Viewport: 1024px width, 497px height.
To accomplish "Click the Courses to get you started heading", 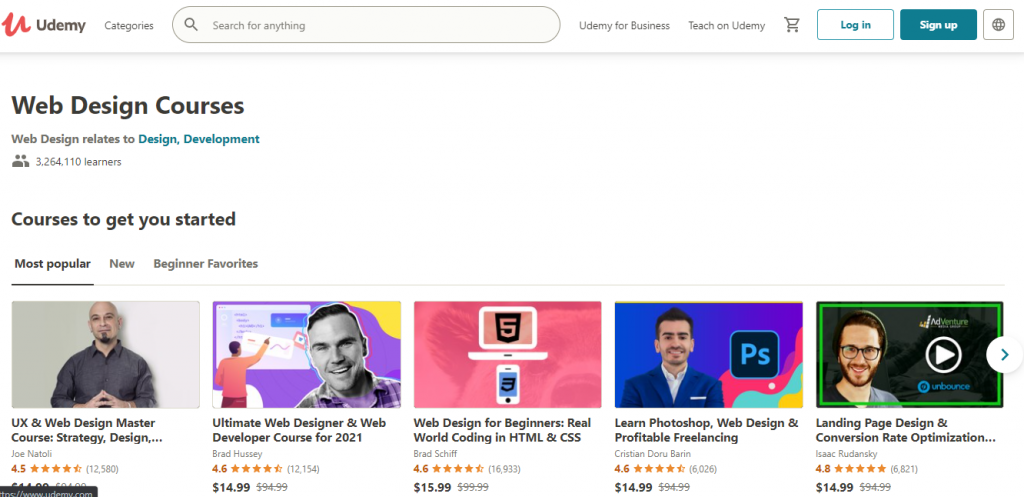I will (x=123, y=219).
